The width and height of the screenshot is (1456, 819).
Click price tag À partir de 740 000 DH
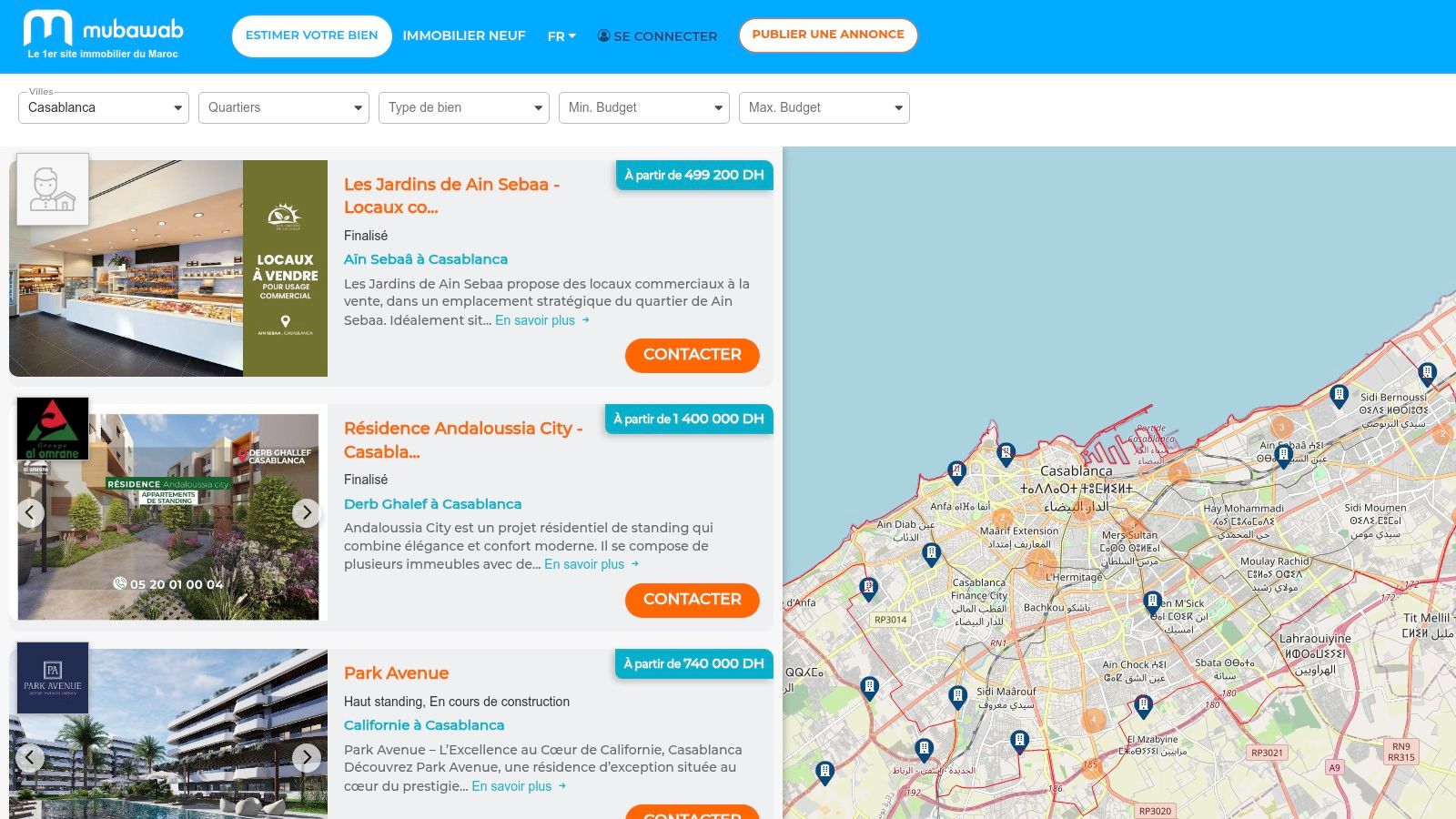(694, 663)
